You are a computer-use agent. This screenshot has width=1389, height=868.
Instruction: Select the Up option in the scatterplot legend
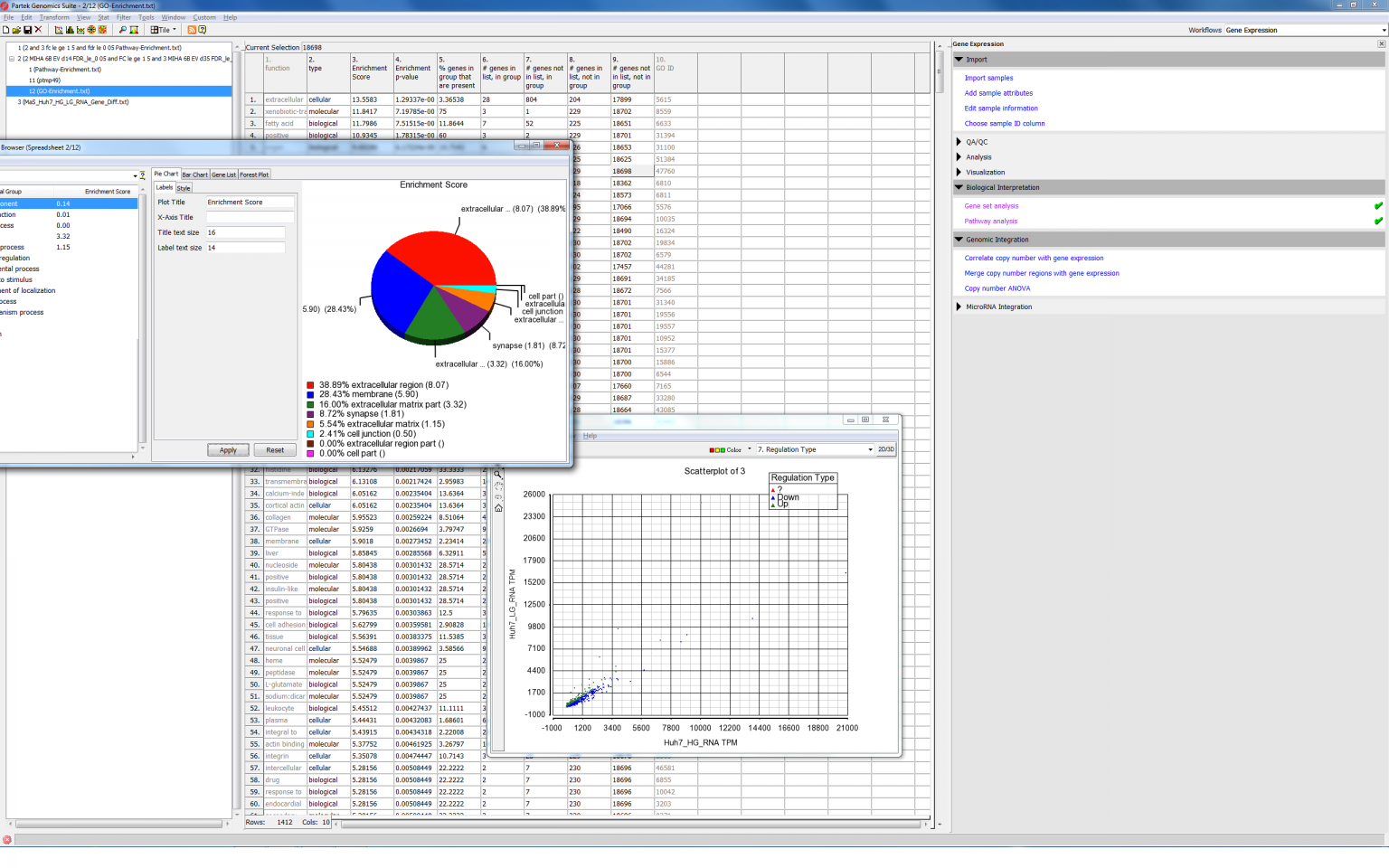(x=773, y=505)
